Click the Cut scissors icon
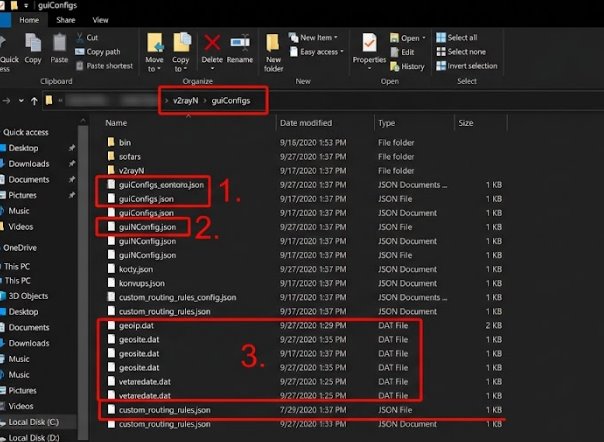604x442 pixels. [x=80, y=37]
